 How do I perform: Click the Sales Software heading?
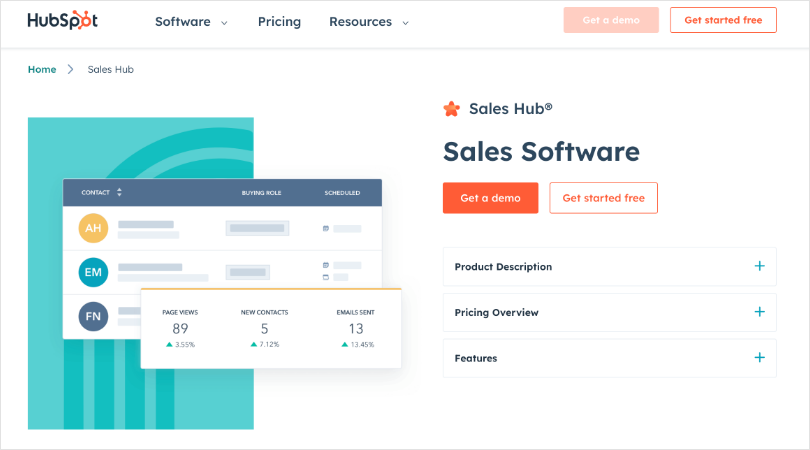[541, 152]
